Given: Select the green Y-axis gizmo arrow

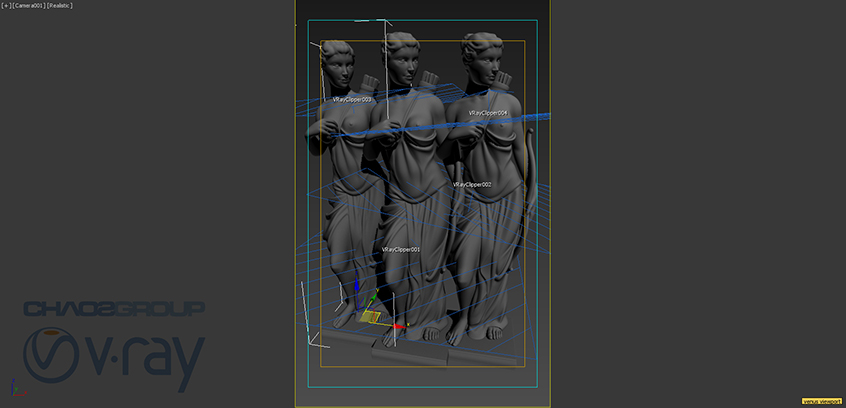Looking at the screenshot, I should point(374,298).
